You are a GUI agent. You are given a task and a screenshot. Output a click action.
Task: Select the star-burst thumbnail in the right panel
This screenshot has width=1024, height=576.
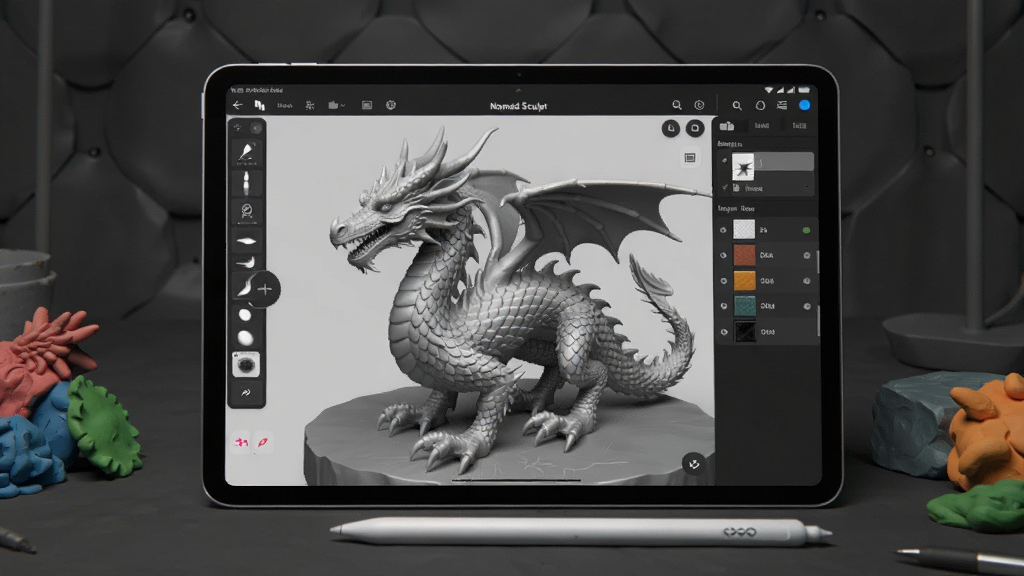tap(743, 167)
